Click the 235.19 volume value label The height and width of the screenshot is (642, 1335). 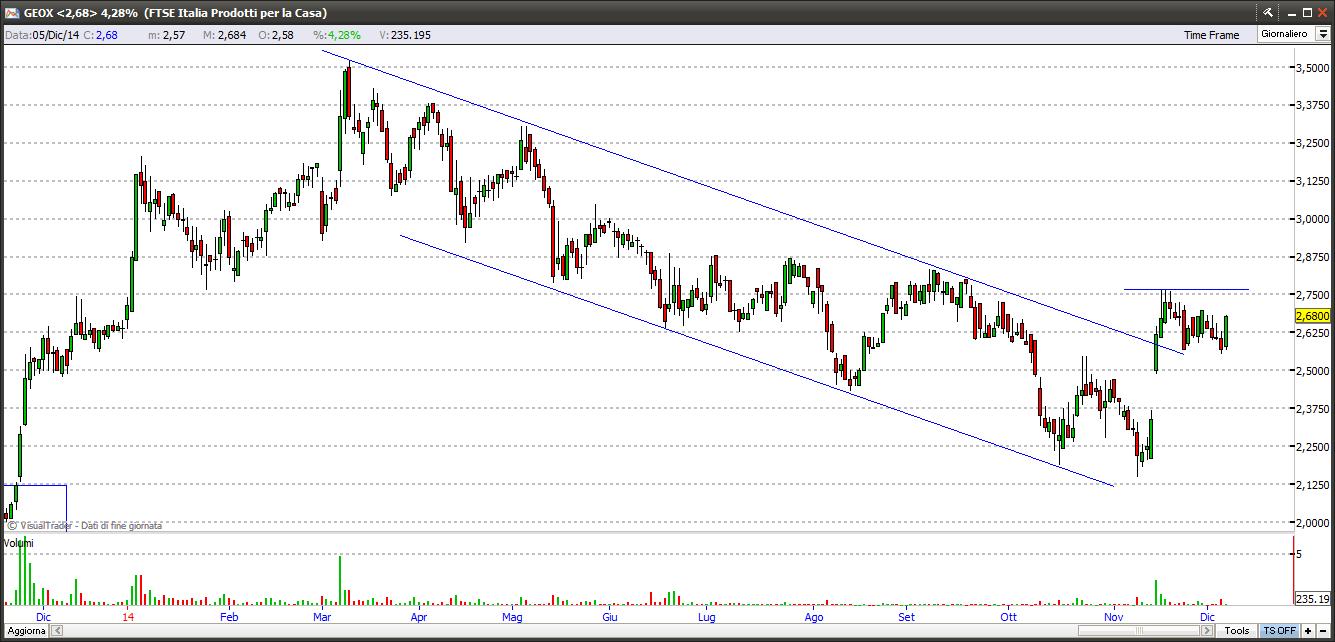point(1312,598)
